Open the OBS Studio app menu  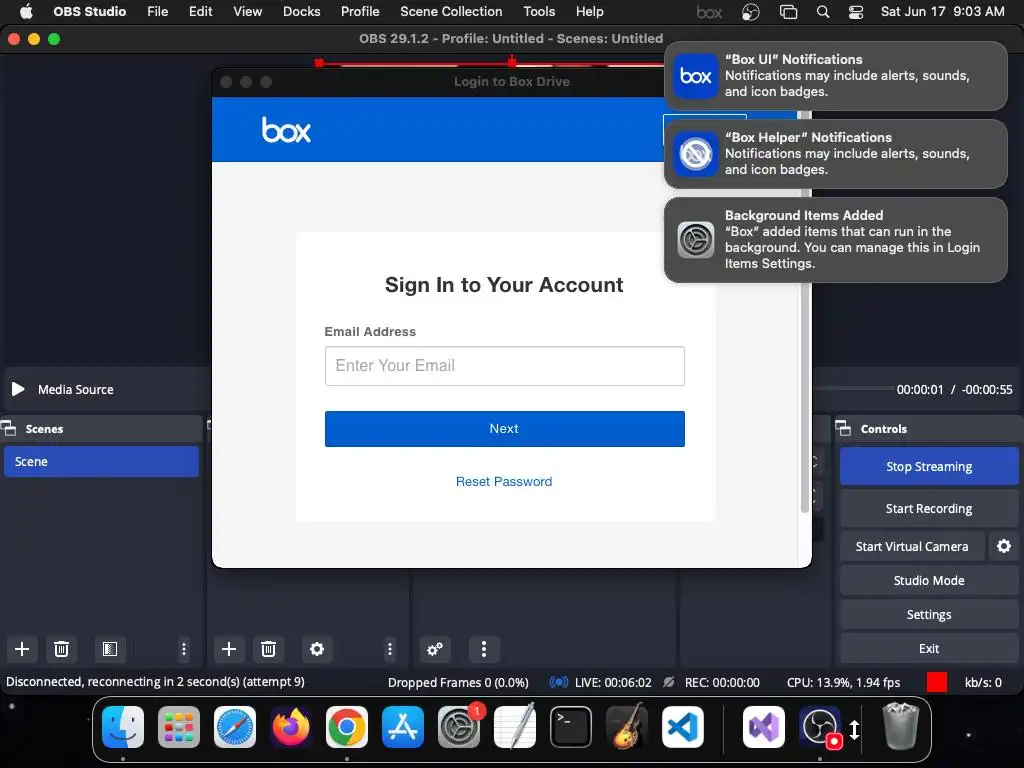89,12
